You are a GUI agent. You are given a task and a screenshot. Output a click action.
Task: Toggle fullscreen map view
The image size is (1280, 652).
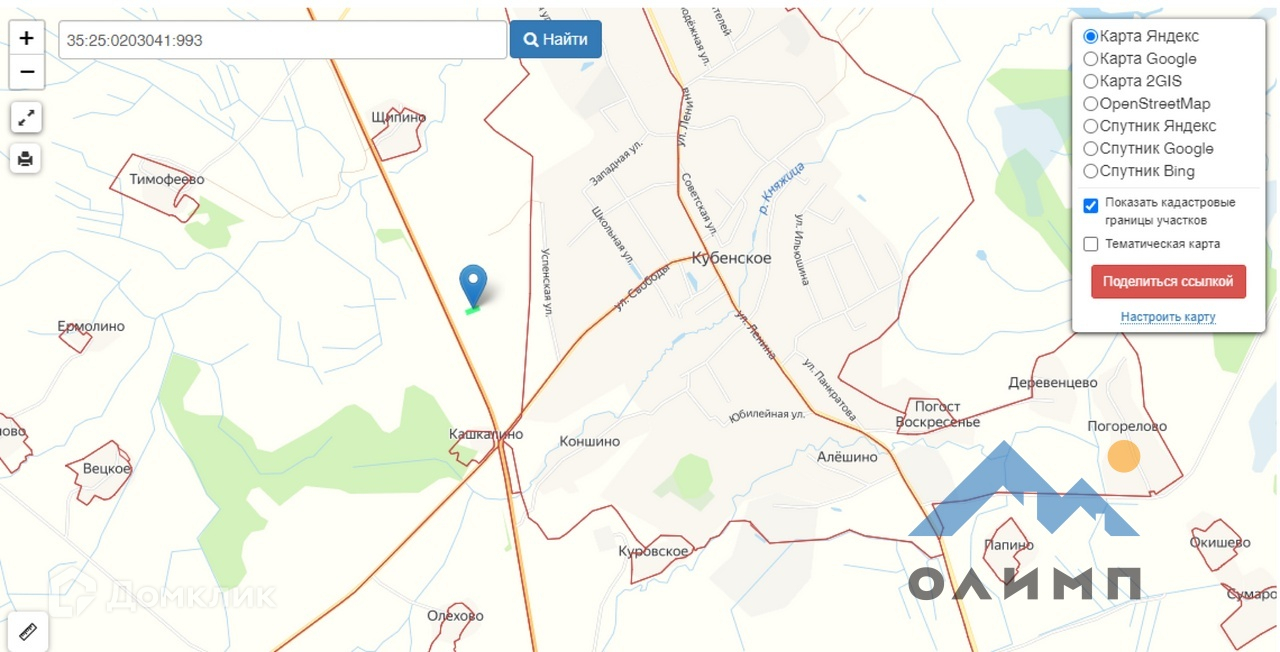pos(26,117)
